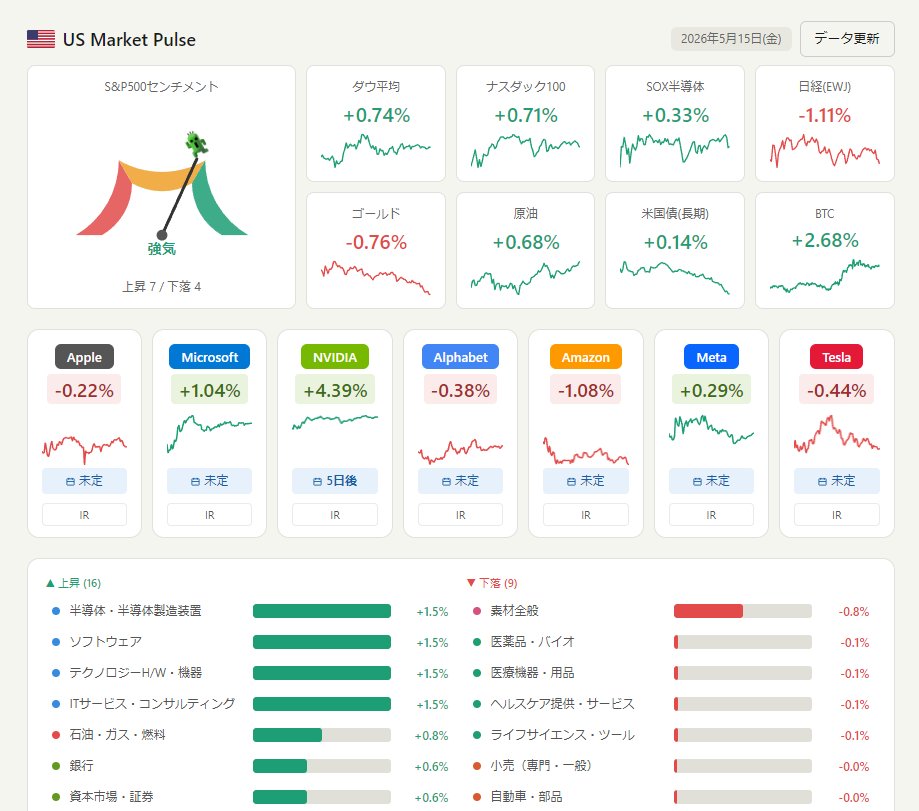Open the ダウ平均 index card
The width and height of the screenshot is (919, 811).
pyautogui.click(x=376, y=124)
